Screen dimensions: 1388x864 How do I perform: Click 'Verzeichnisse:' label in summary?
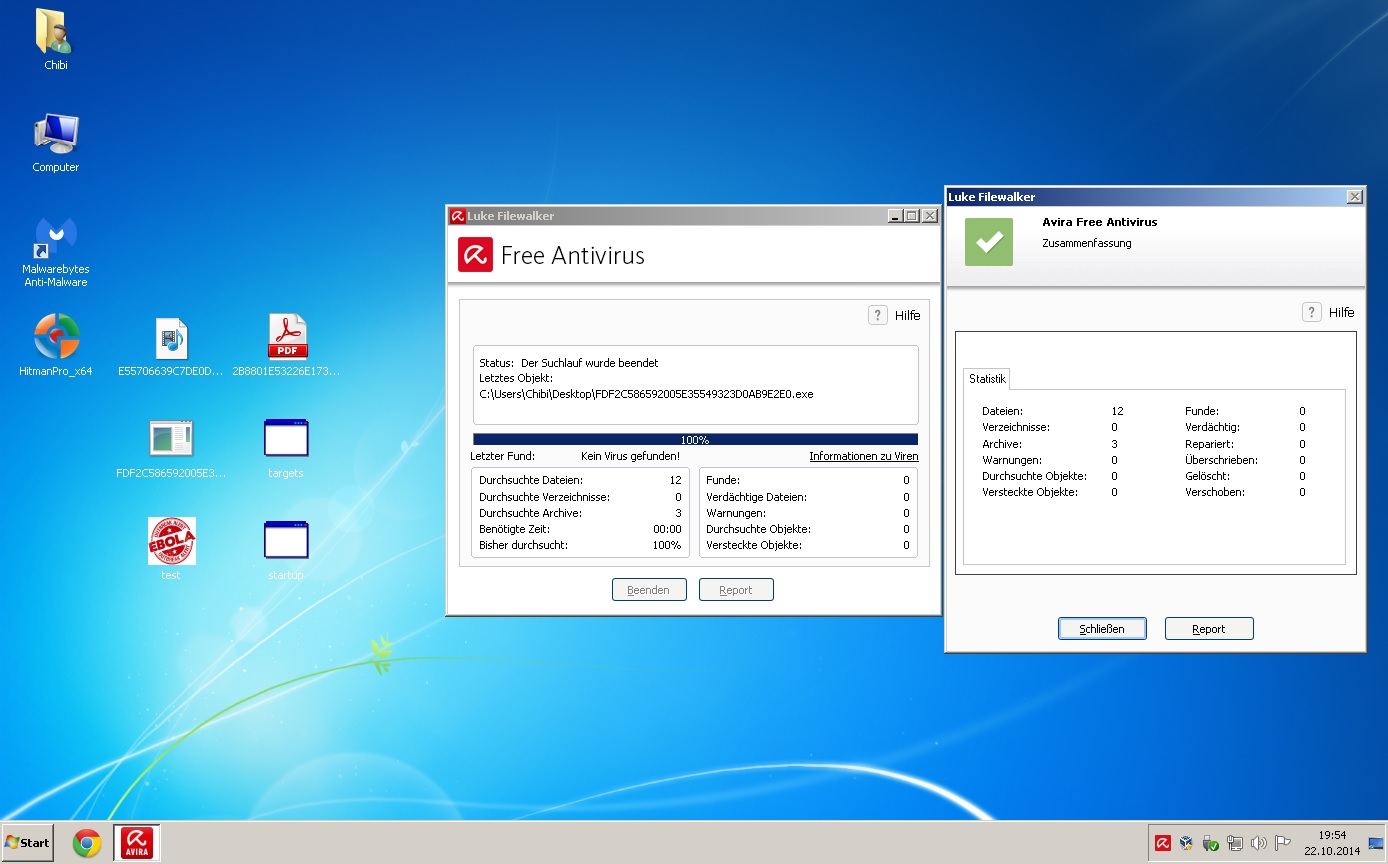tap(1016, 427)
